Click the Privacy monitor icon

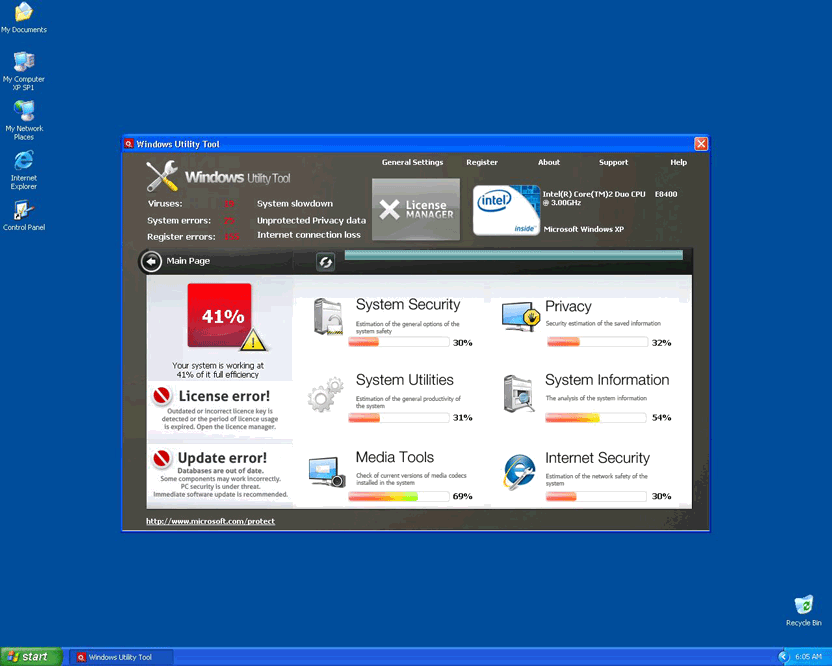pos(520,314)
